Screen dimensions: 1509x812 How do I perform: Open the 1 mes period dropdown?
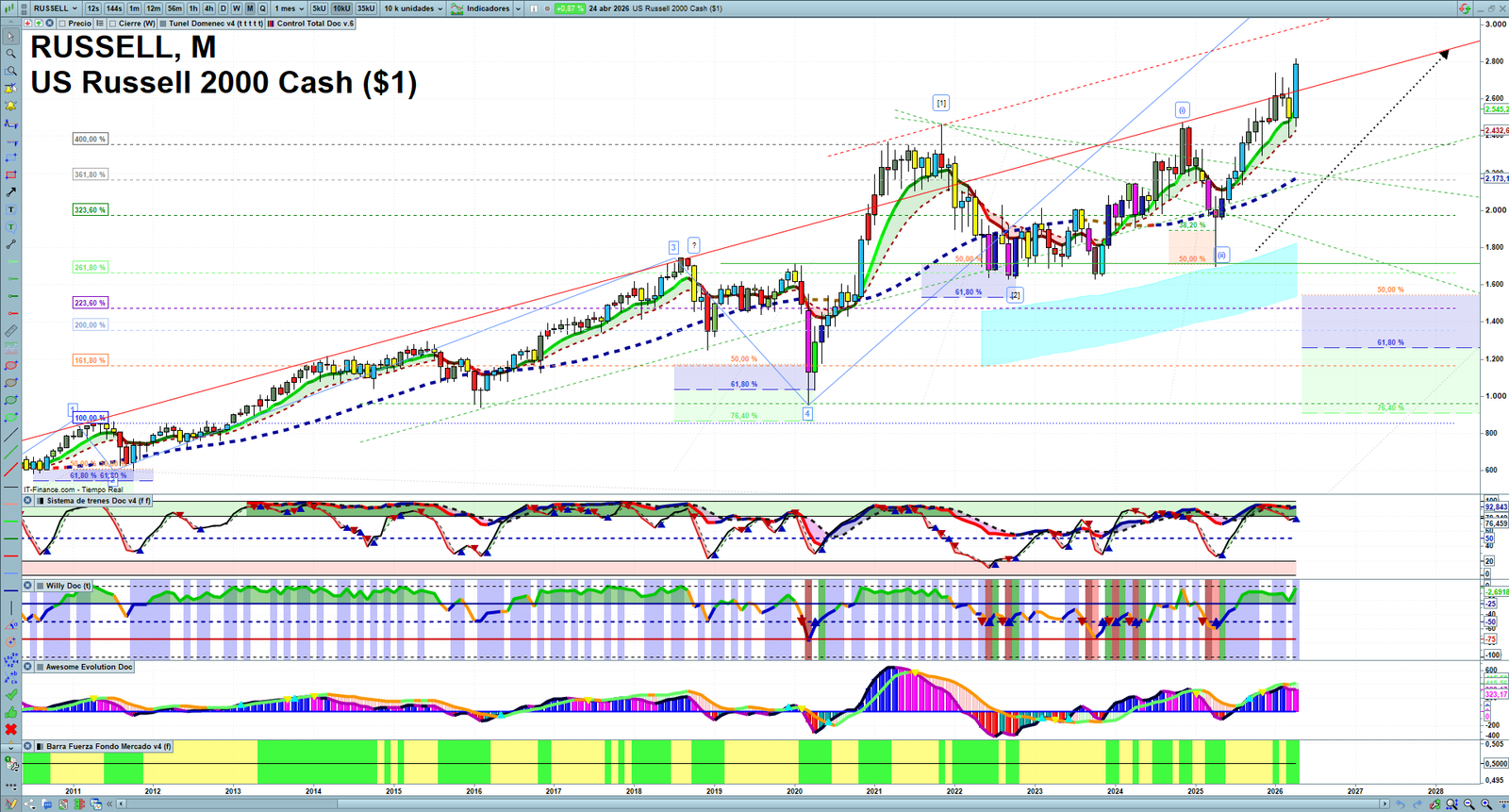click(289, 8)
